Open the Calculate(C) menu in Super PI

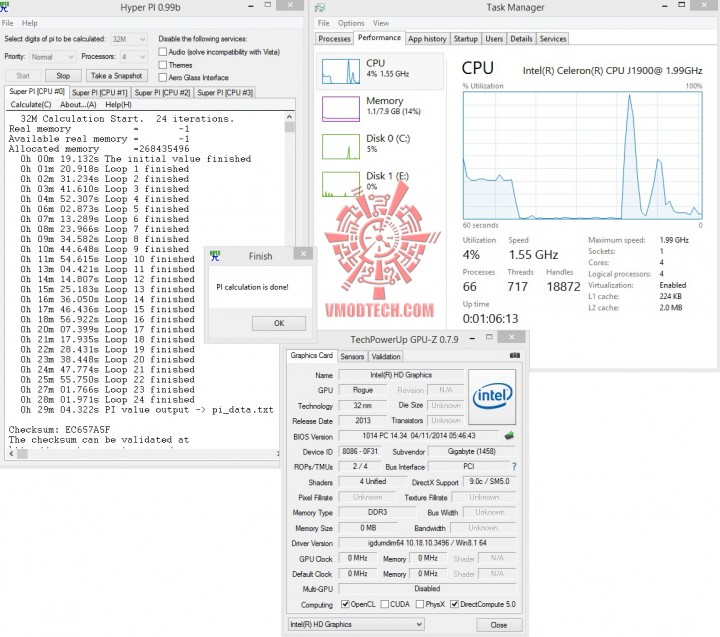coord(31,104)
